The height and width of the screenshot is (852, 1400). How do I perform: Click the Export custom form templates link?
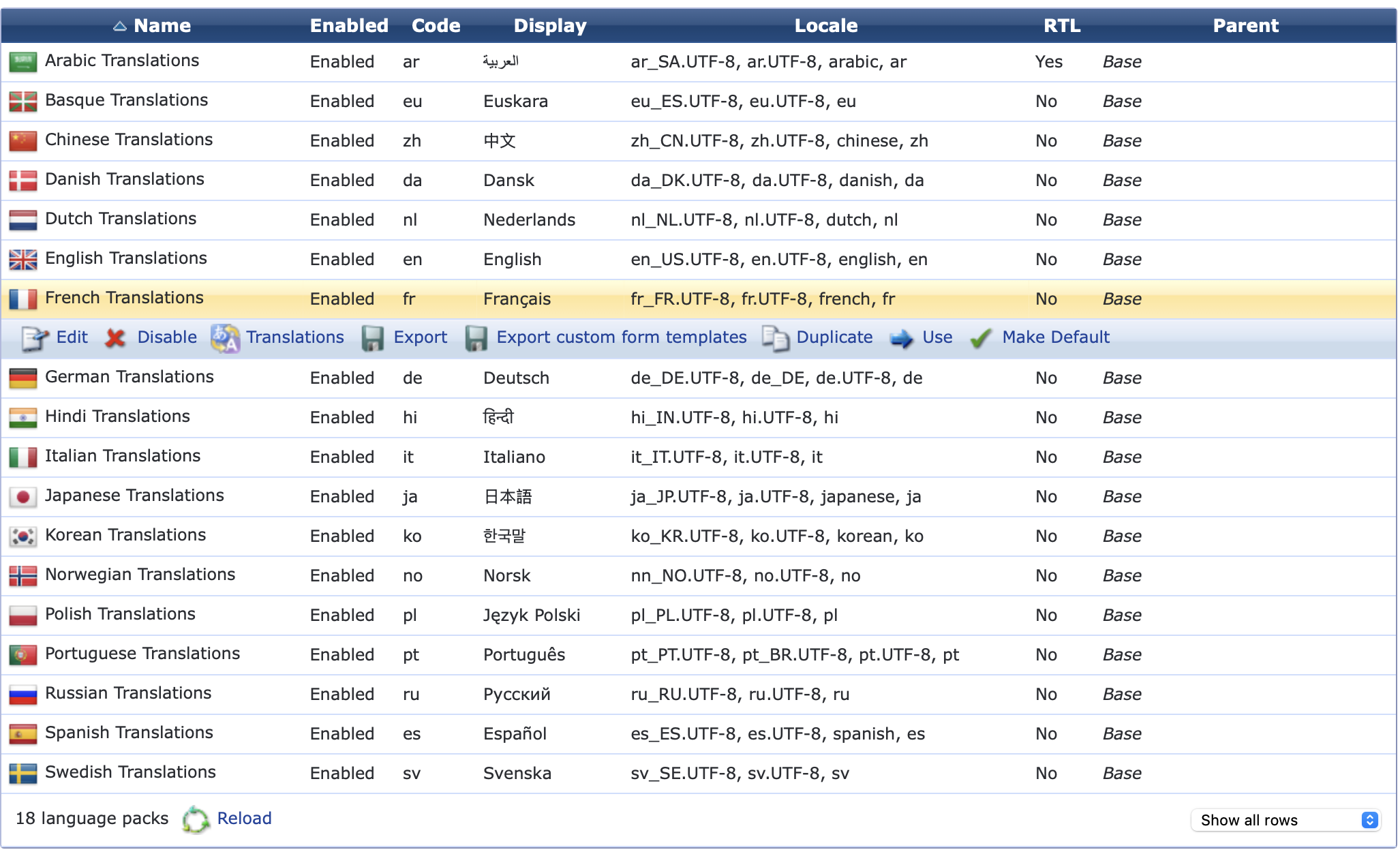tap(621, 337)
